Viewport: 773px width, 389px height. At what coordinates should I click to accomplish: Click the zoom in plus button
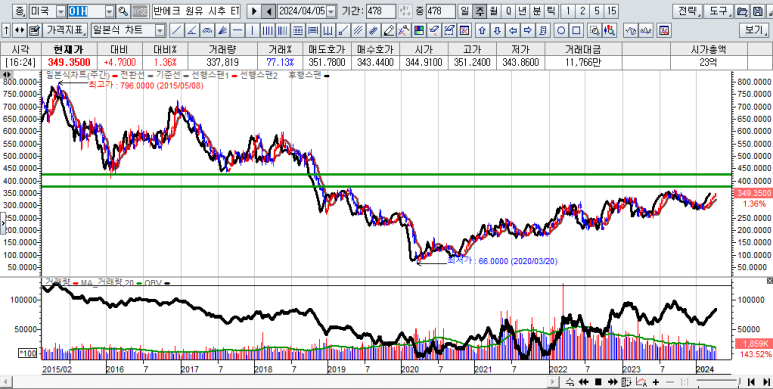(656, 382)
